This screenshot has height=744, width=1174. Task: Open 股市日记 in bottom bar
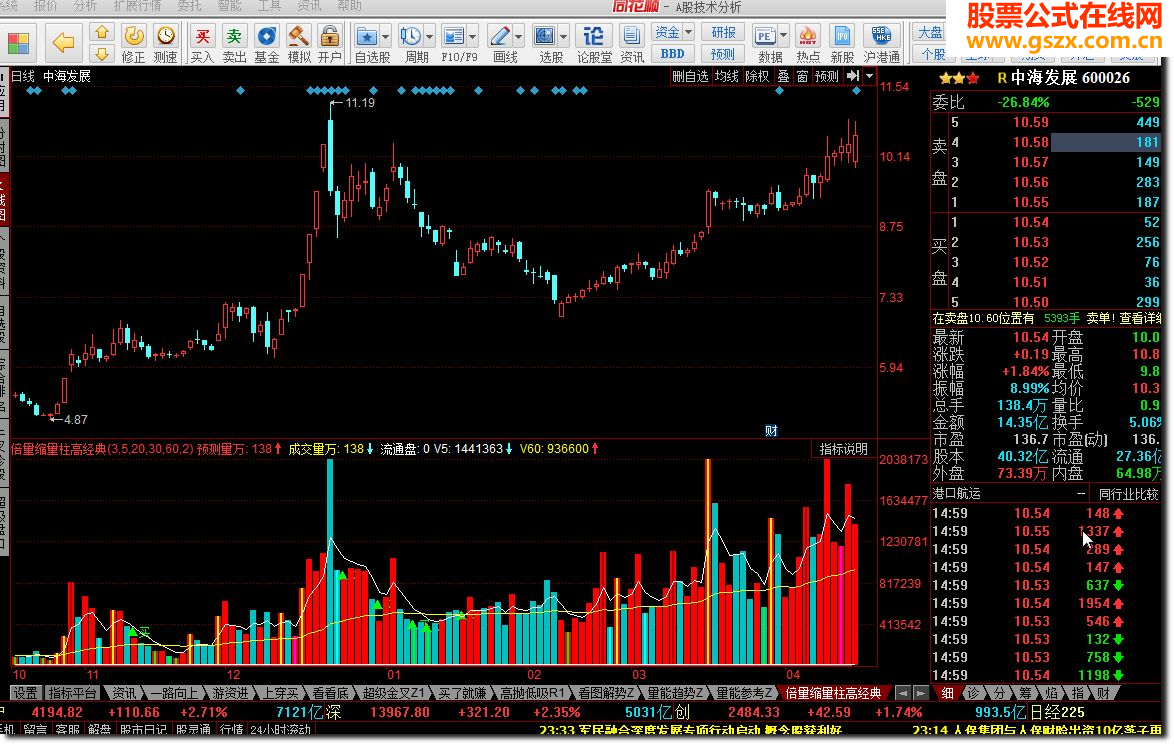[x=143, y=729]
